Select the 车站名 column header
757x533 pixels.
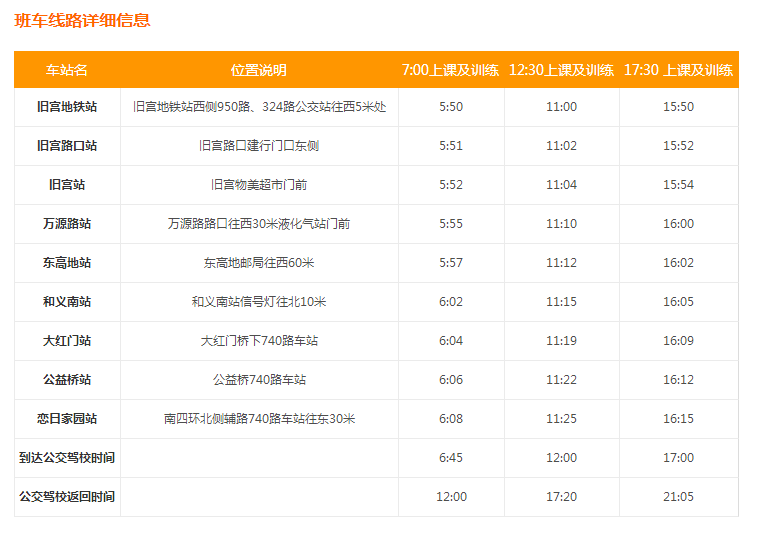(67, 70)
